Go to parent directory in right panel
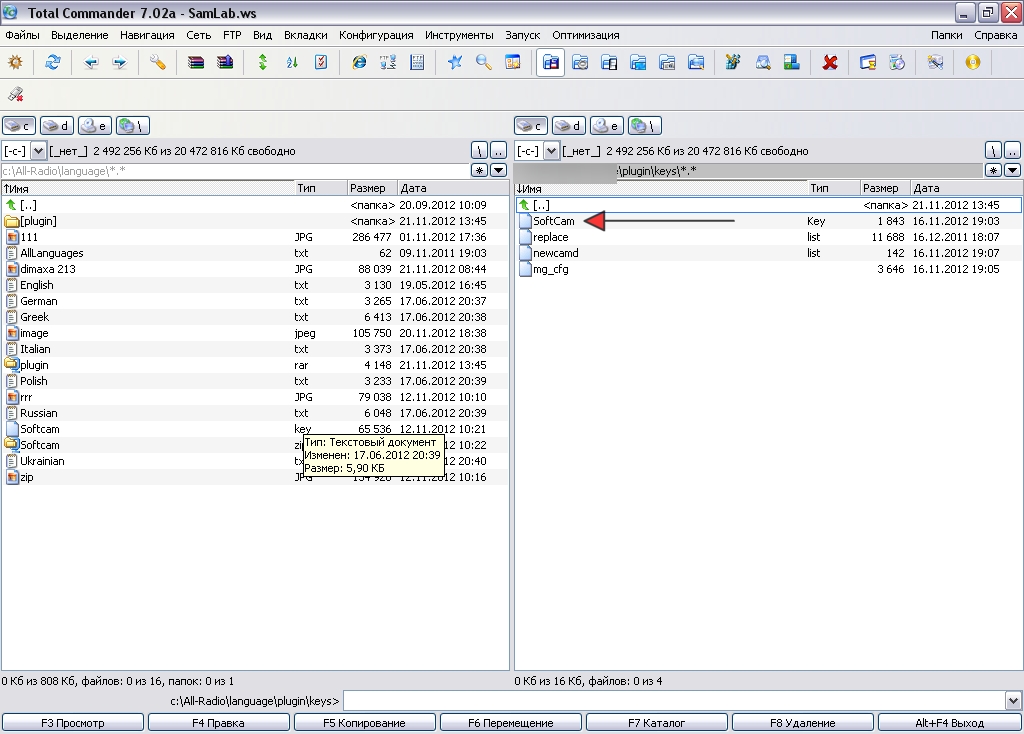The width and height of the screenshot is (1024, 734). tap(1012, 151)
